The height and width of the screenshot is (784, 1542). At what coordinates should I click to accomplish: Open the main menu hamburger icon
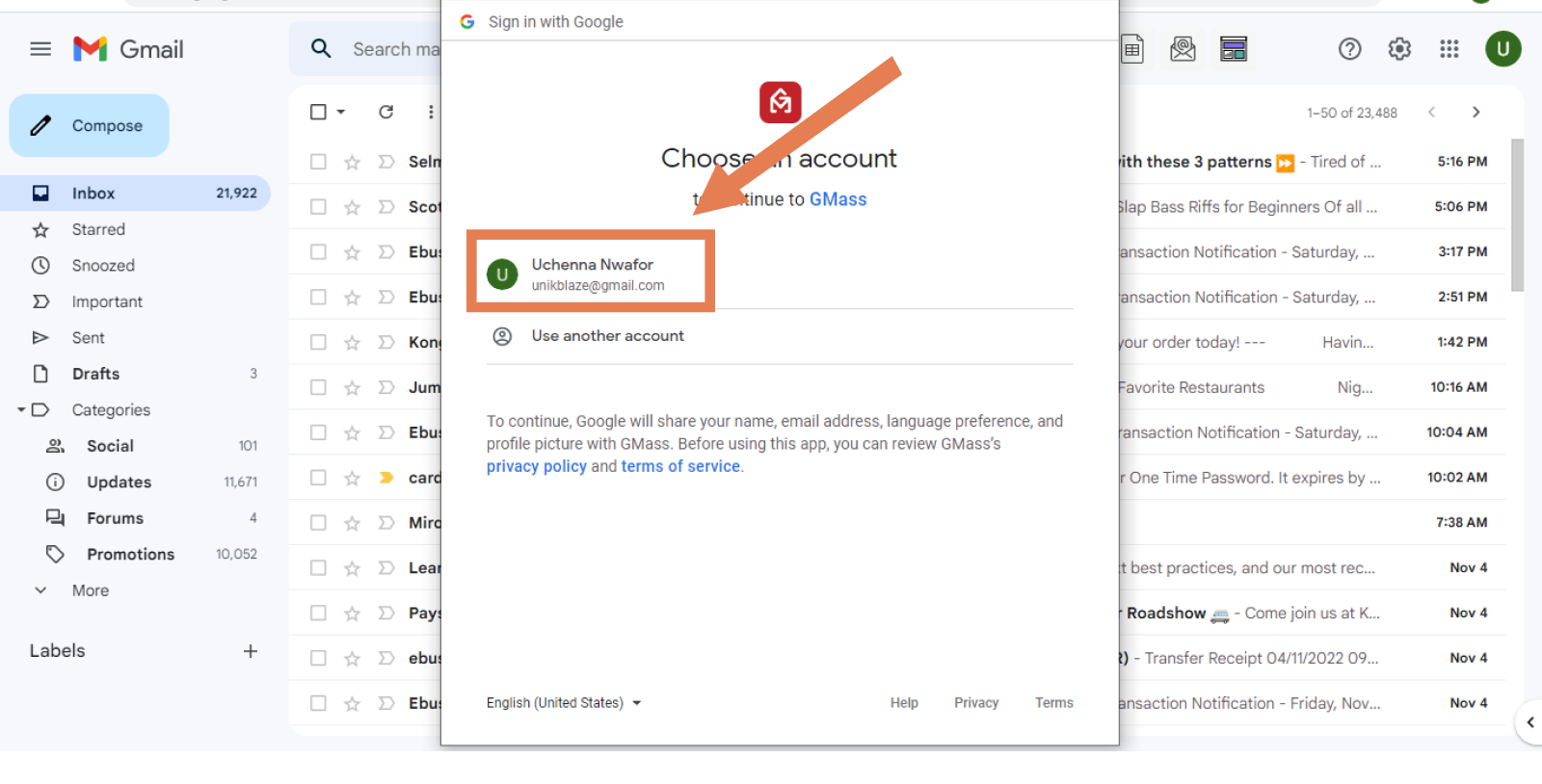(40, 49)
